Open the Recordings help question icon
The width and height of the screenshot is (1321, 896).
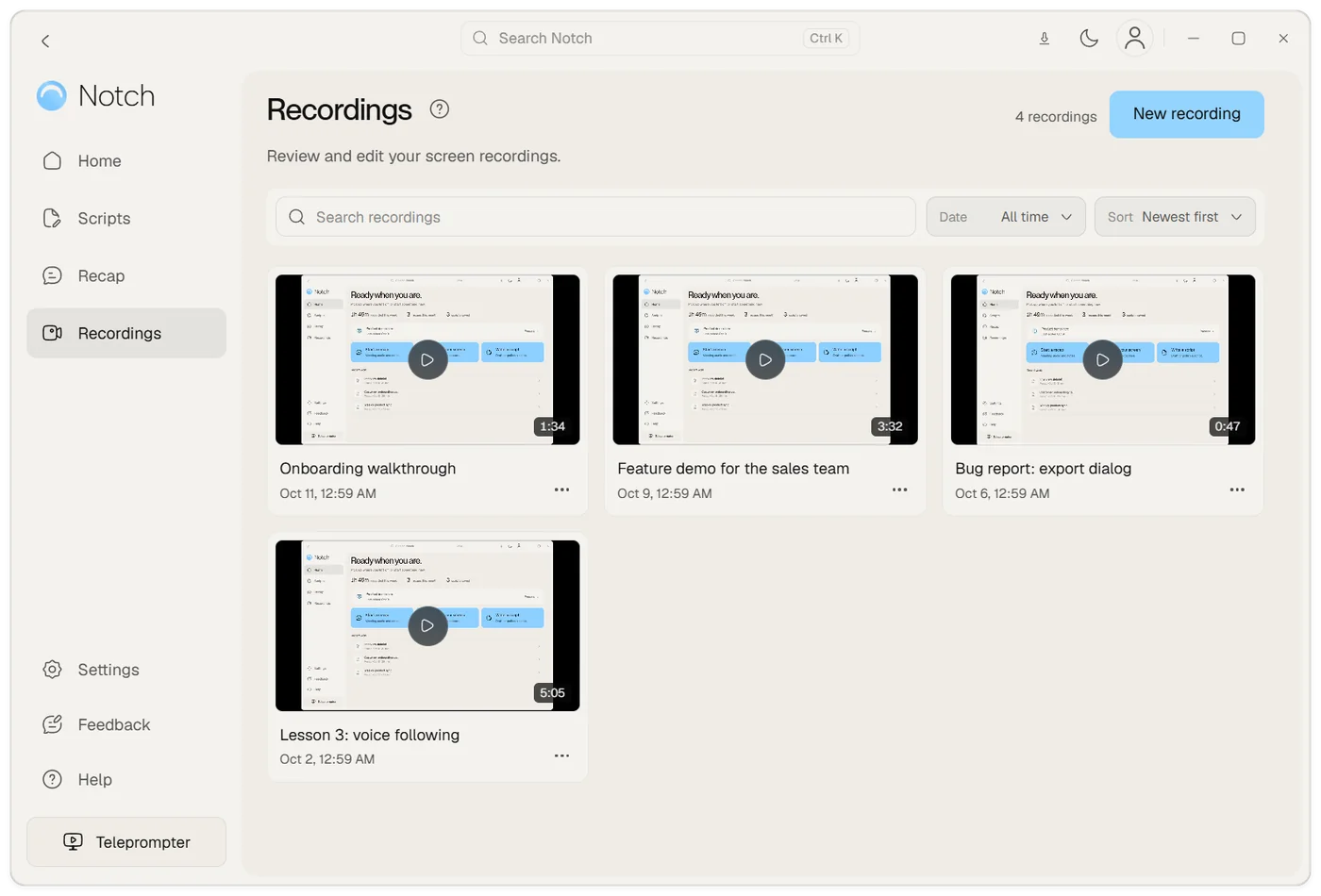(x=439, y=108)
